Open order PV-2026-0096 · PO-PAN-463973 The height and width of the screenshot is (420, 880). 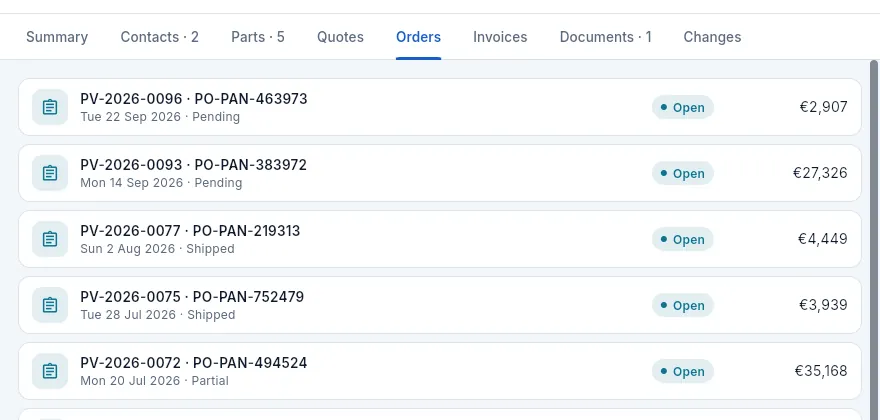[x=440, y=107]
